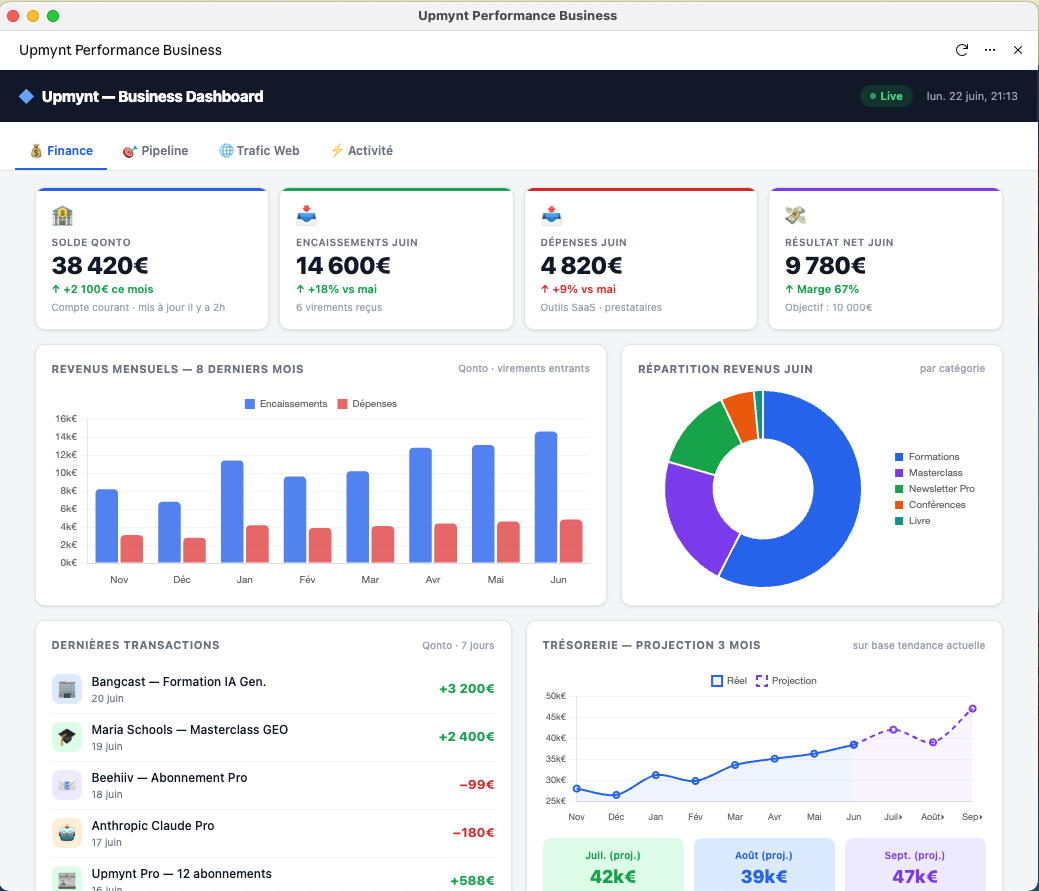Open the Trafic Web tab

tap(259, 151)
